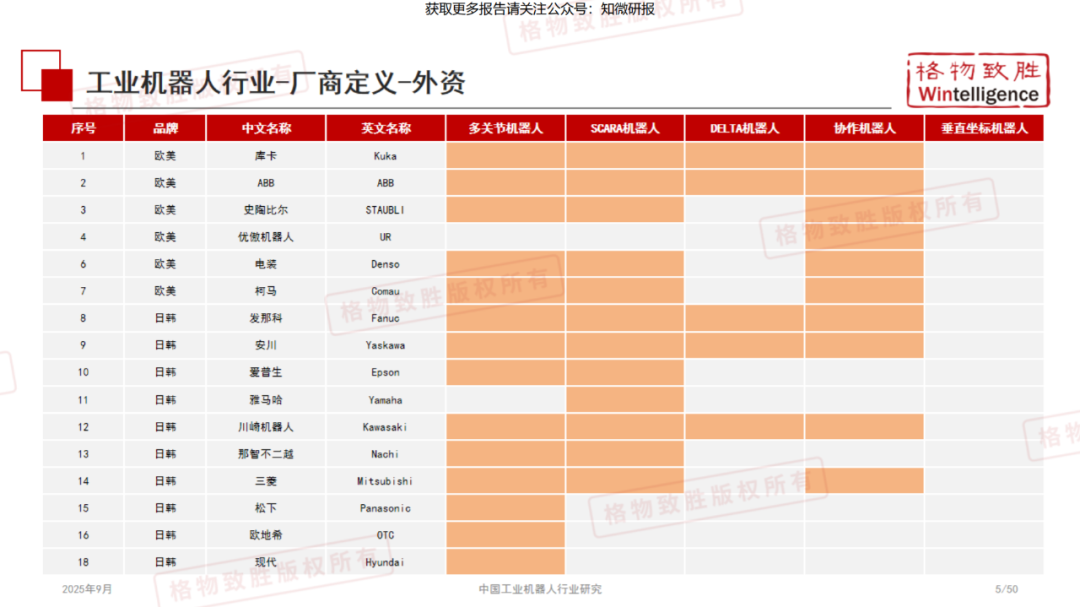Click the OTC cell
This screenshot has width=1080, height=607.
pyautogui.click(x=386, y=535)
